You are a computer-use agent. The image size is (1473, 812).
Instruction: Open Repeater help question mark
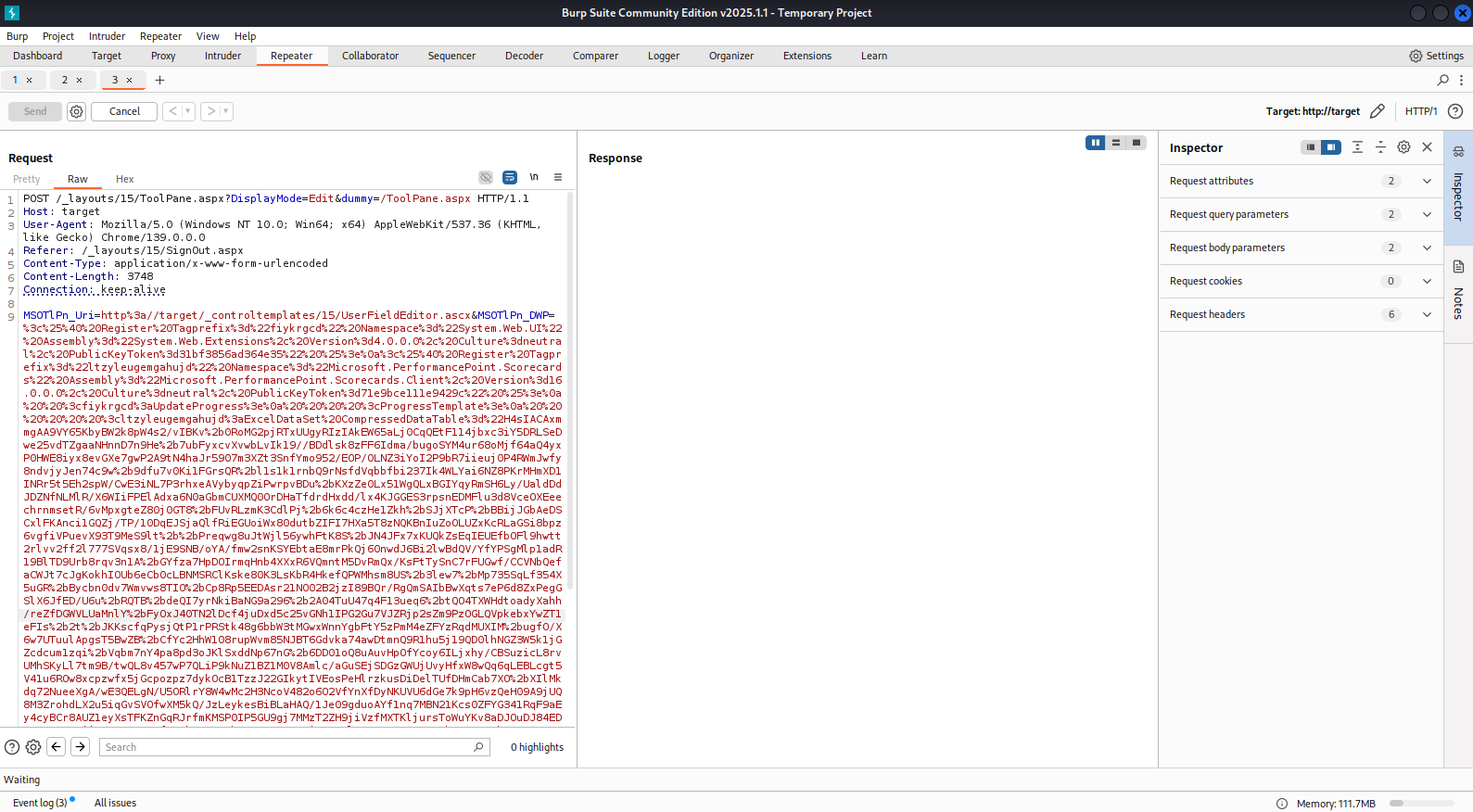tap(1455, 111)
